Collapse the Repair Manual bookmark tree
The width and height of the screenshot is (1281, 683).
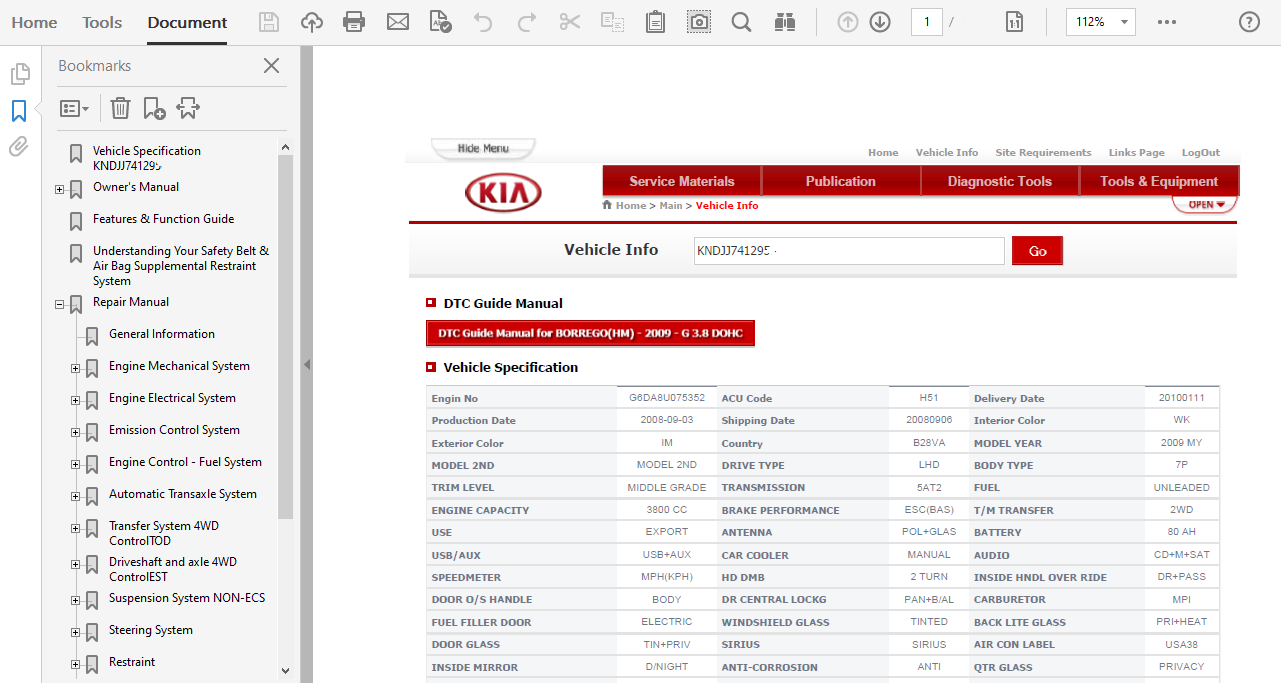[60, 304]
